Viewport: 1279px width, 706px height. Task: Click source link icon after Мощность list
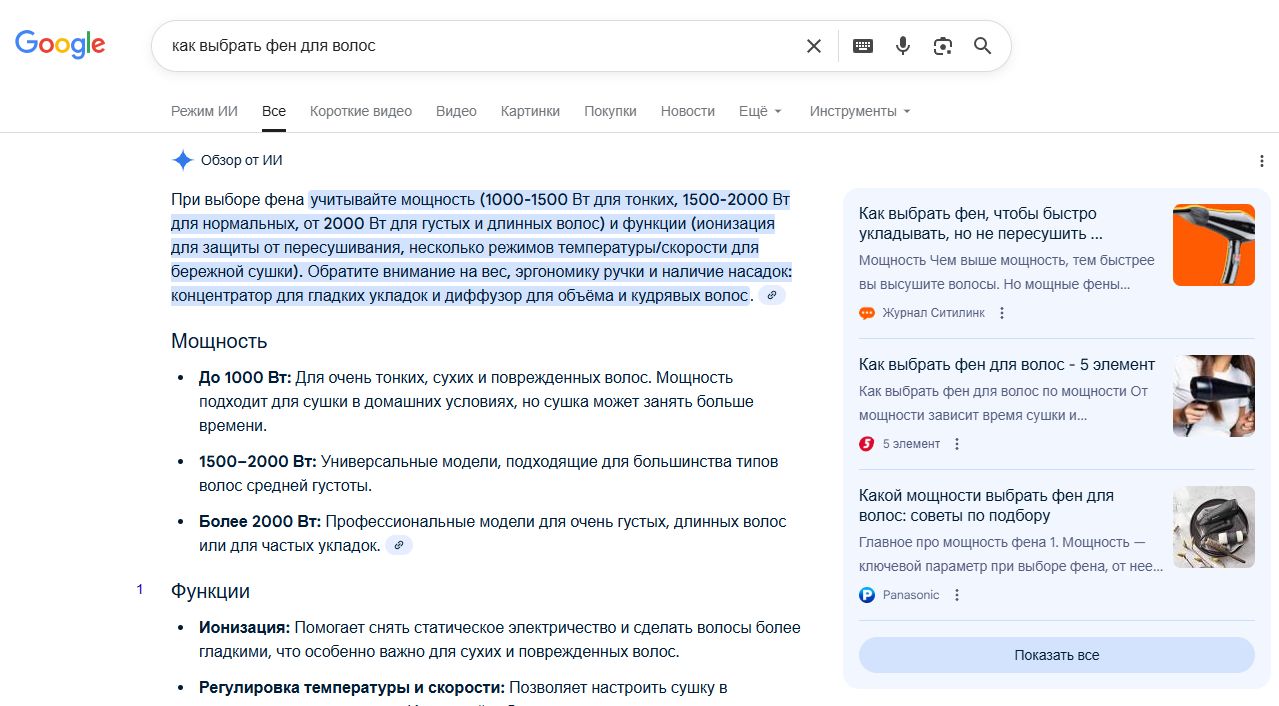coord(399,546)
